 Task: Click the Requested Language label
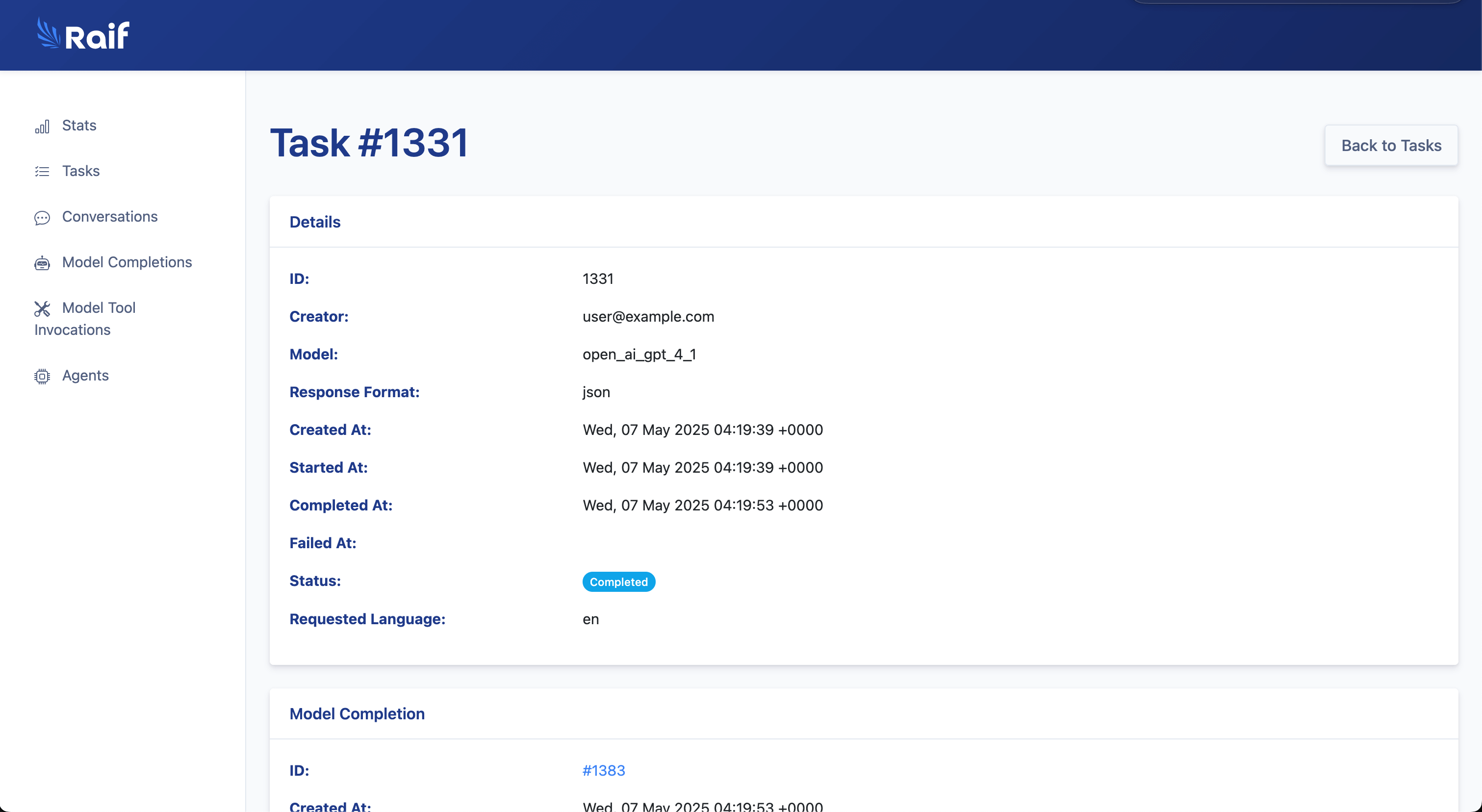(367, 619)
